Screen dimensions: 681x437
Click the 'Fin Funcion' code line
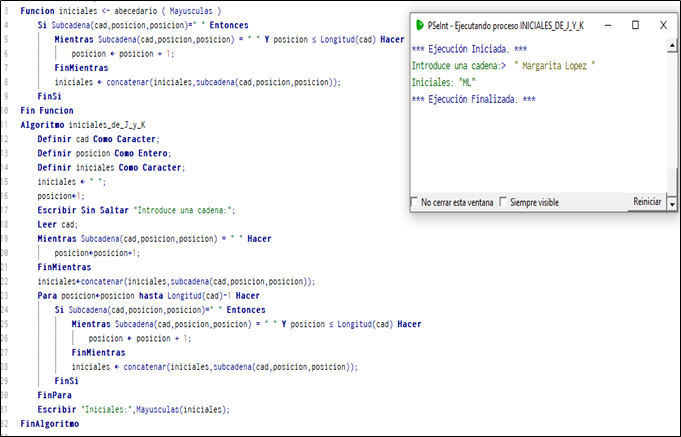pos(49,110)
